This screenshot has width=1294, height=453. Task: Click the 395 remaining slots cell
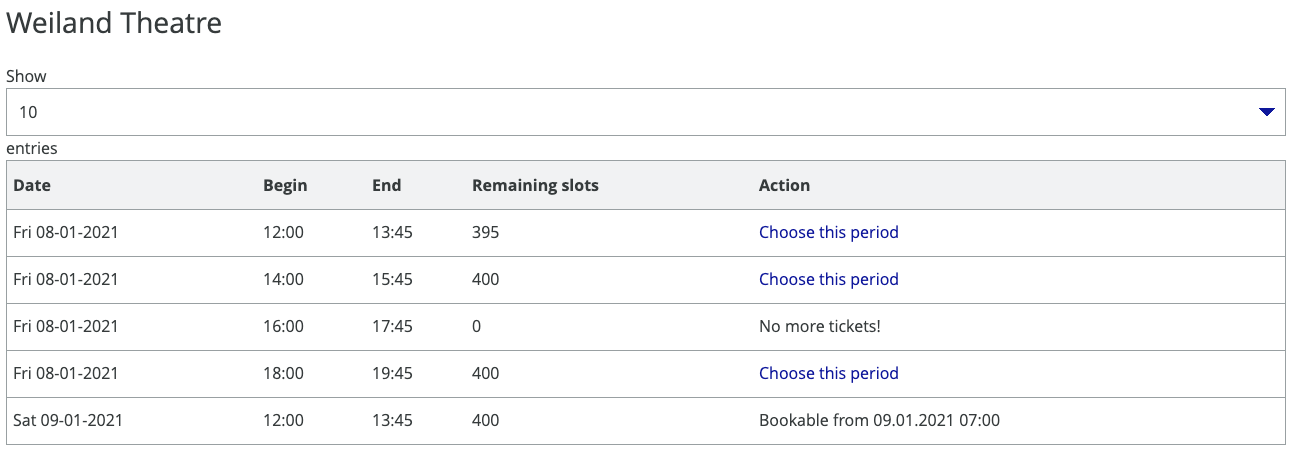[485, 232]
